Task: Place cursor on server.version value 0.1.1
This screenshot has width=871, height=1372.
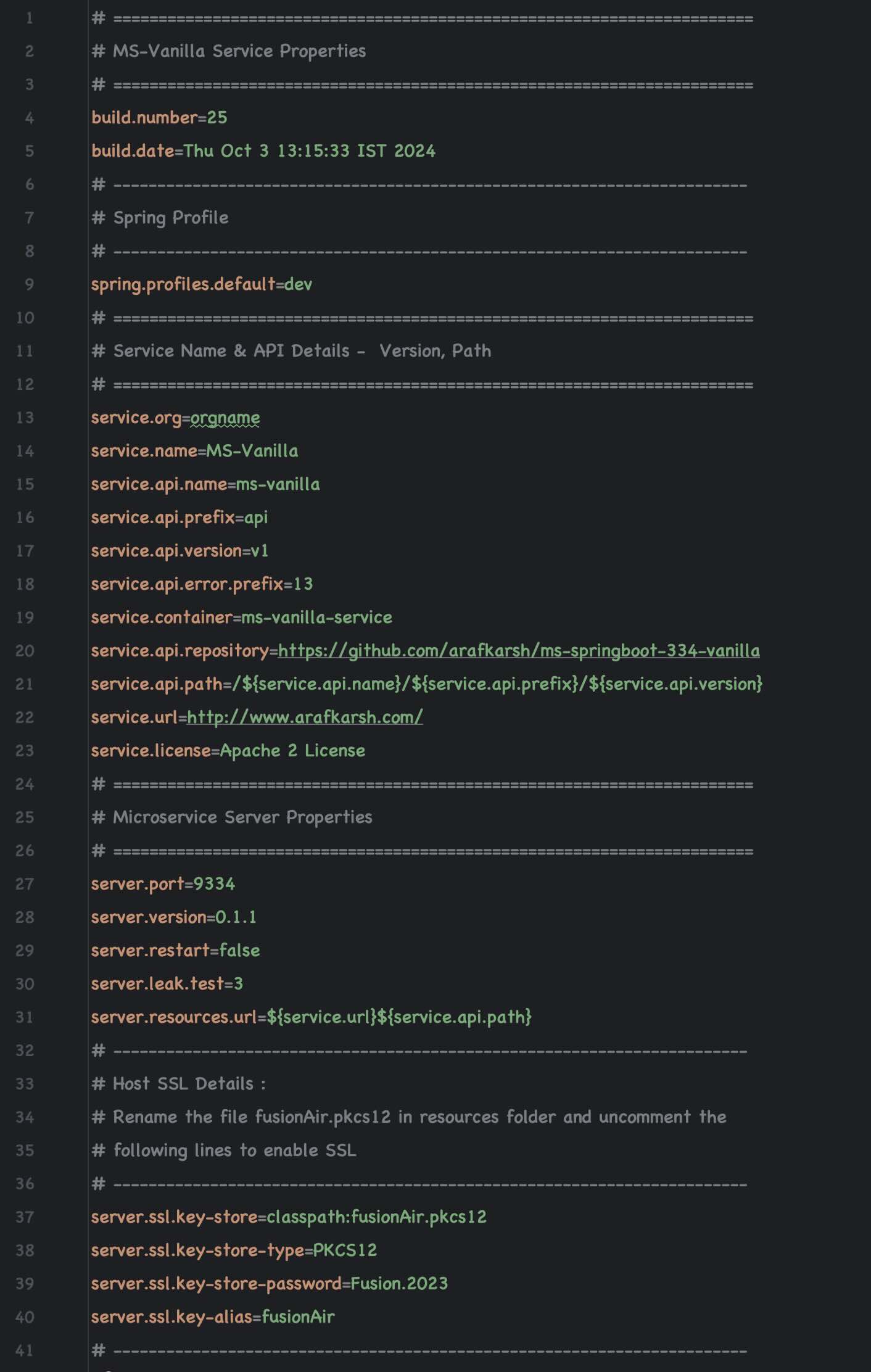Action: point(236,917)
